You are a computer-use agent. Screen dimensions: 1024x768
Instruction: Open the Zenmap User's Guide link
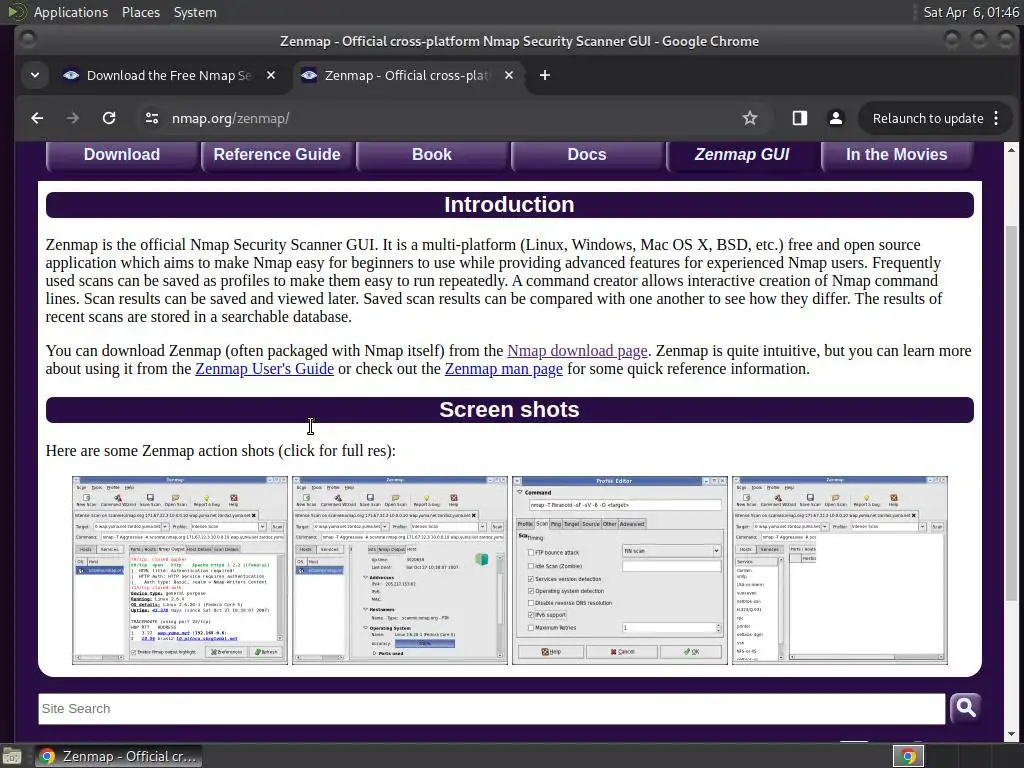click(x=264, y=369)
